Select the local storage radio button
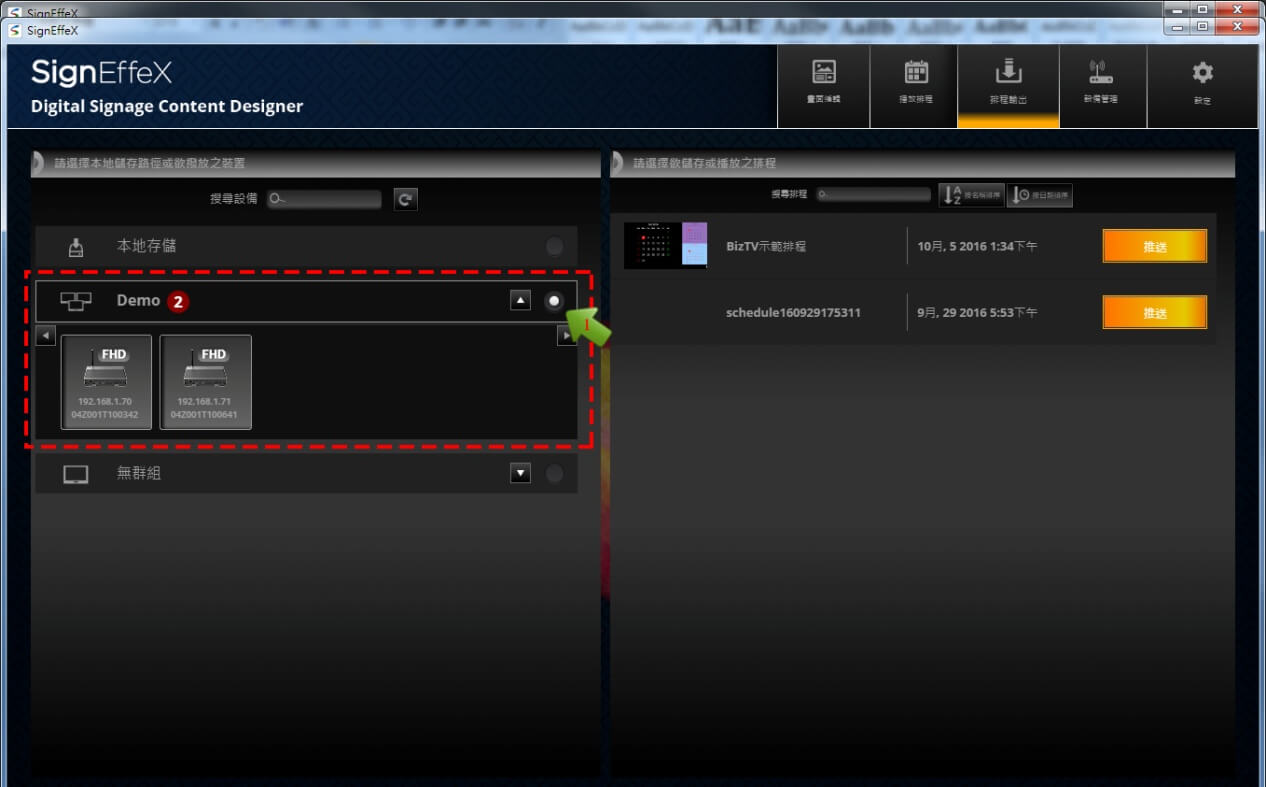The height and width of the screenshot is (787, 1266). 554,246
